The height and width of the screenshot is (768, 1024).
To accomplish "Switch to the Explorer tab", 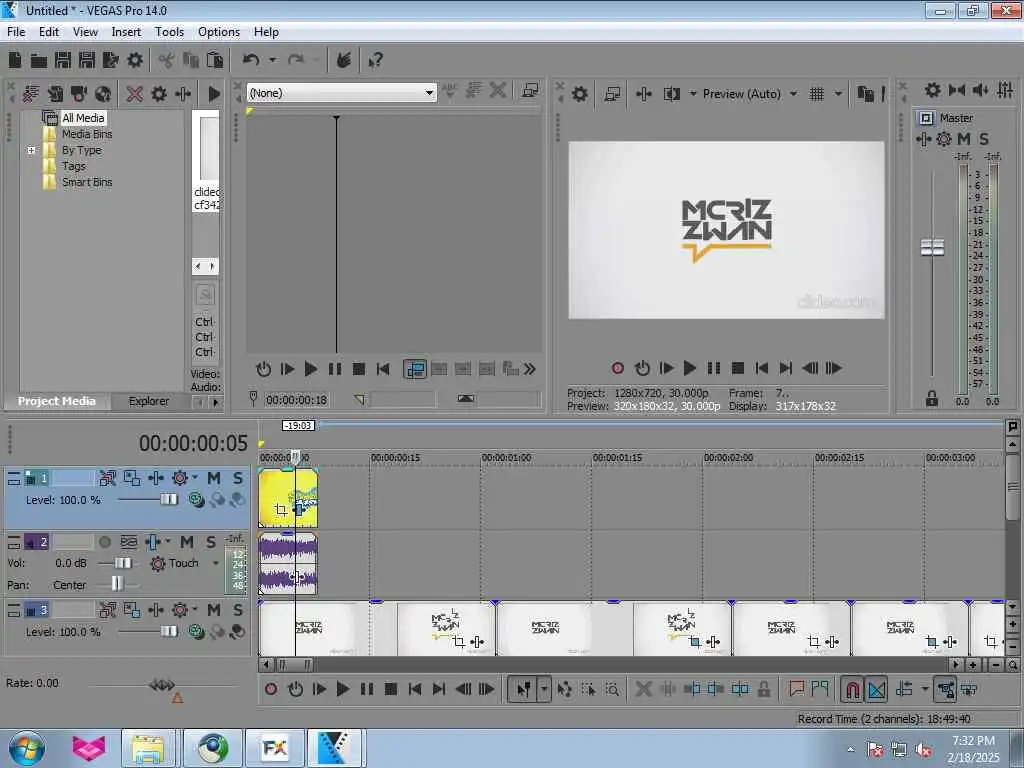I will click(x=148, y=401).
